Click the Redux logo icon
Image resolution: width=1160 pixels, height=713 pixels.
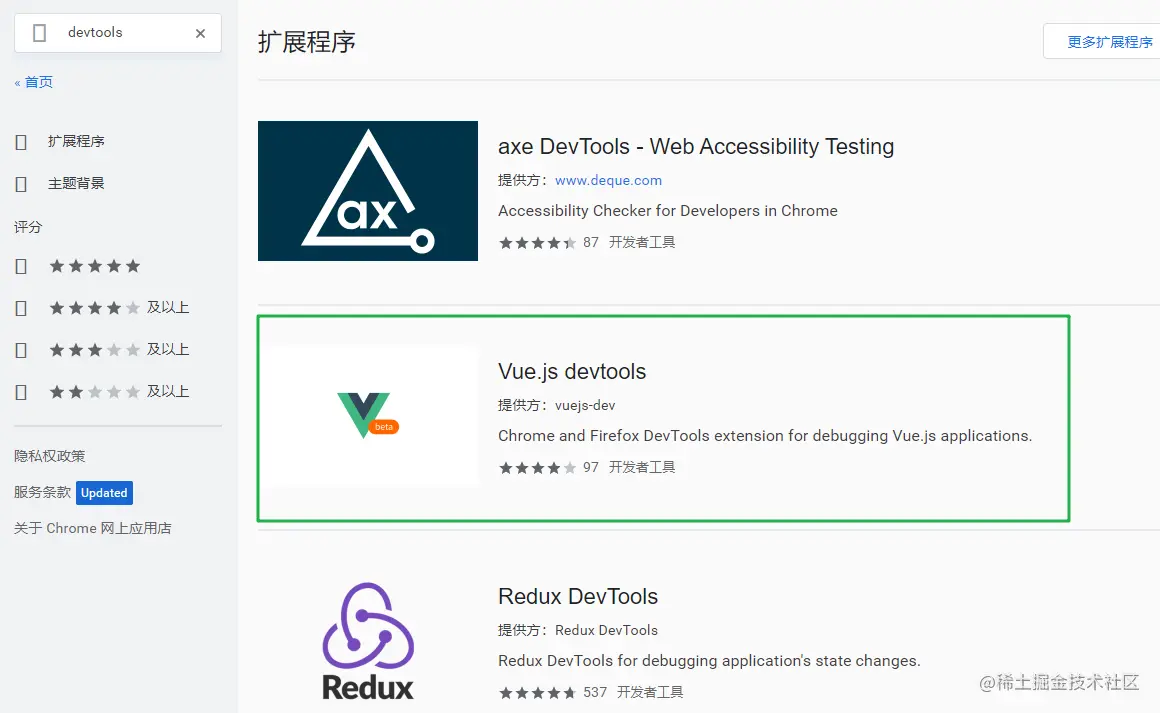[x=367, y=640]
